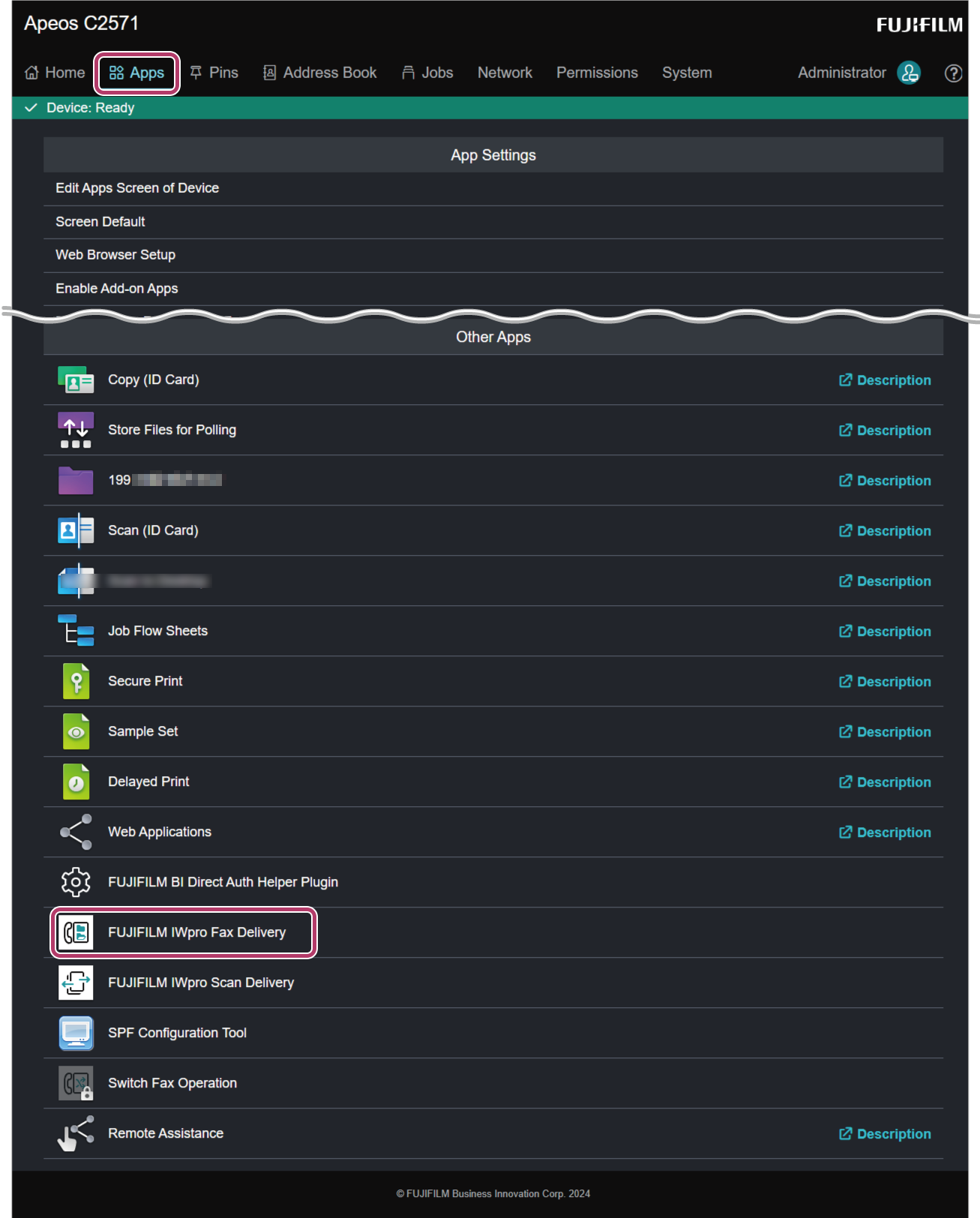The width and height of the screenshot is (980, 1218).
Task: Select the Sample Set entry
Action: pyautogui.click(x=143, y=731)
